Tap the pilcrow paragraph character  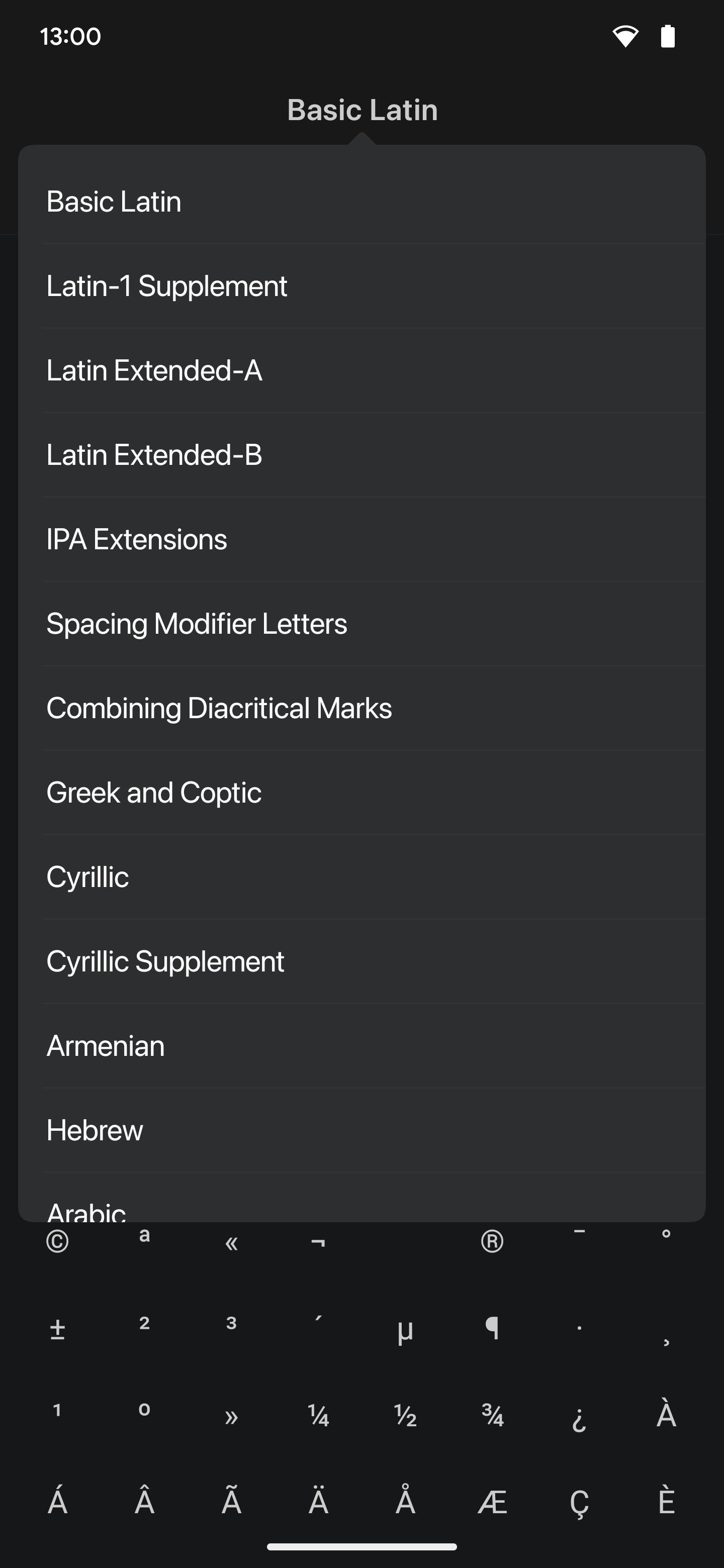coord(492,1328)
